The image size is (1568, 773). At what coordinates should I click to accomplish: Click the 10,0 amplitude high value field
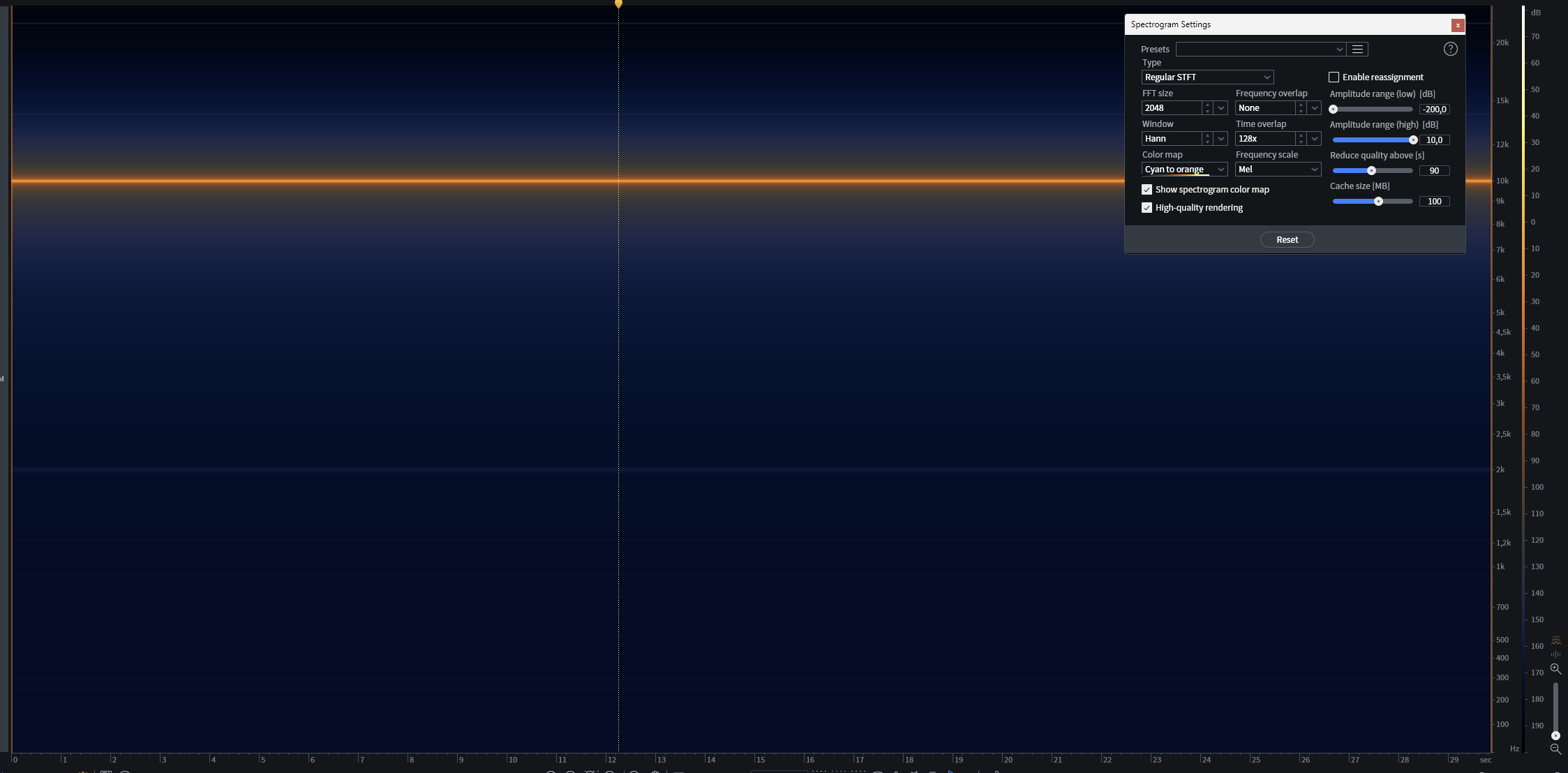pos(1434,140)
